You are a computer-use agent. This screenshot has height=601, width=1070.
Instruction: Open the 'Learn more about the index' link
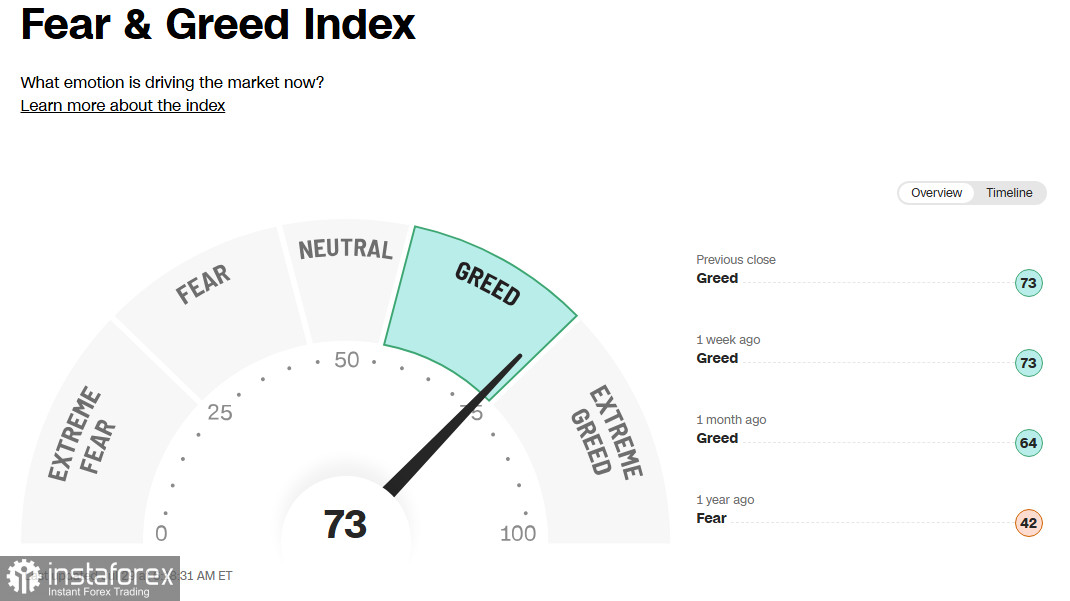(123, 106)
